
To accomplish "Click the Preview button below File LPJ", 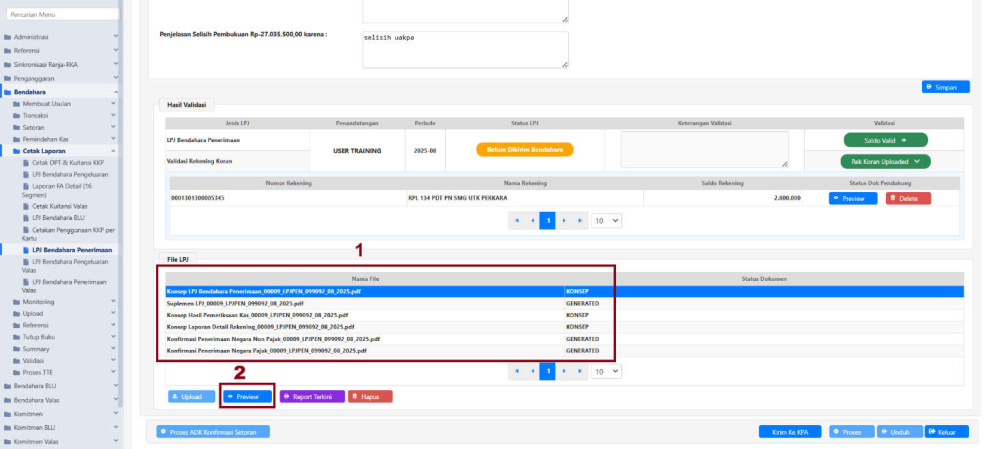I will click(x=247, y=397).
